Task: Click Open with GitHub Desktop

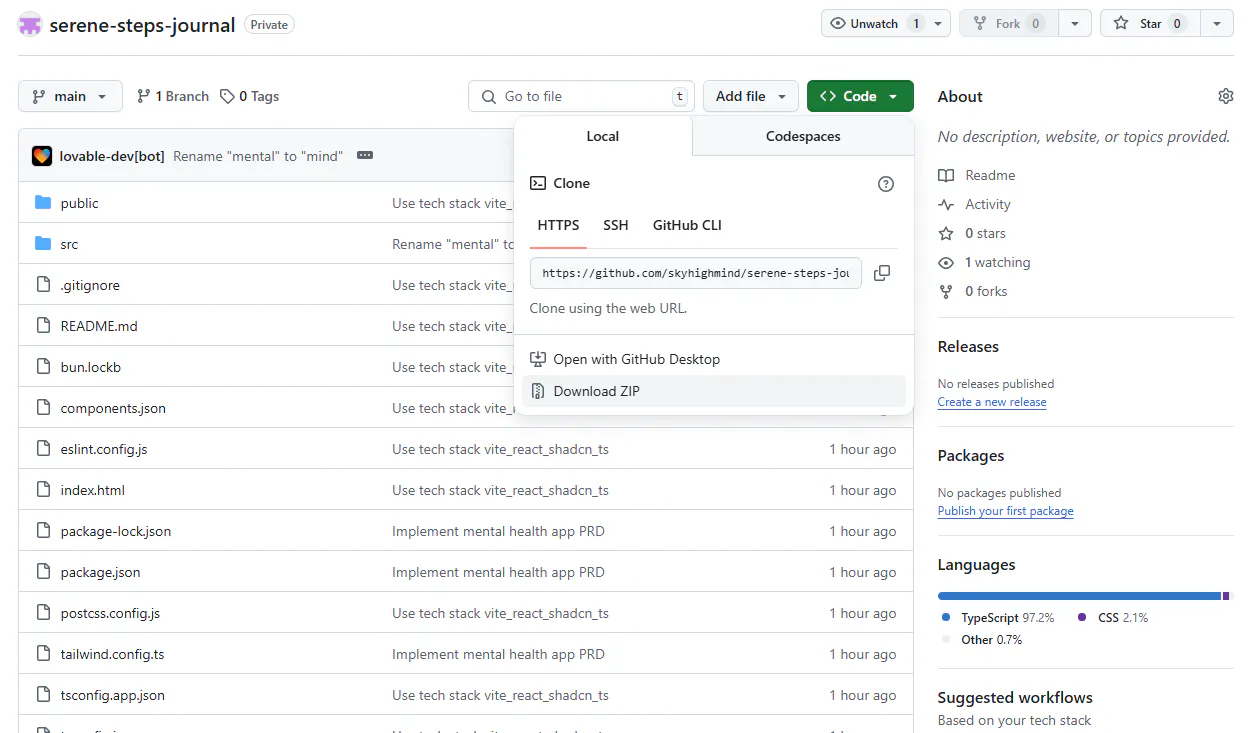Action: point(714,359)
